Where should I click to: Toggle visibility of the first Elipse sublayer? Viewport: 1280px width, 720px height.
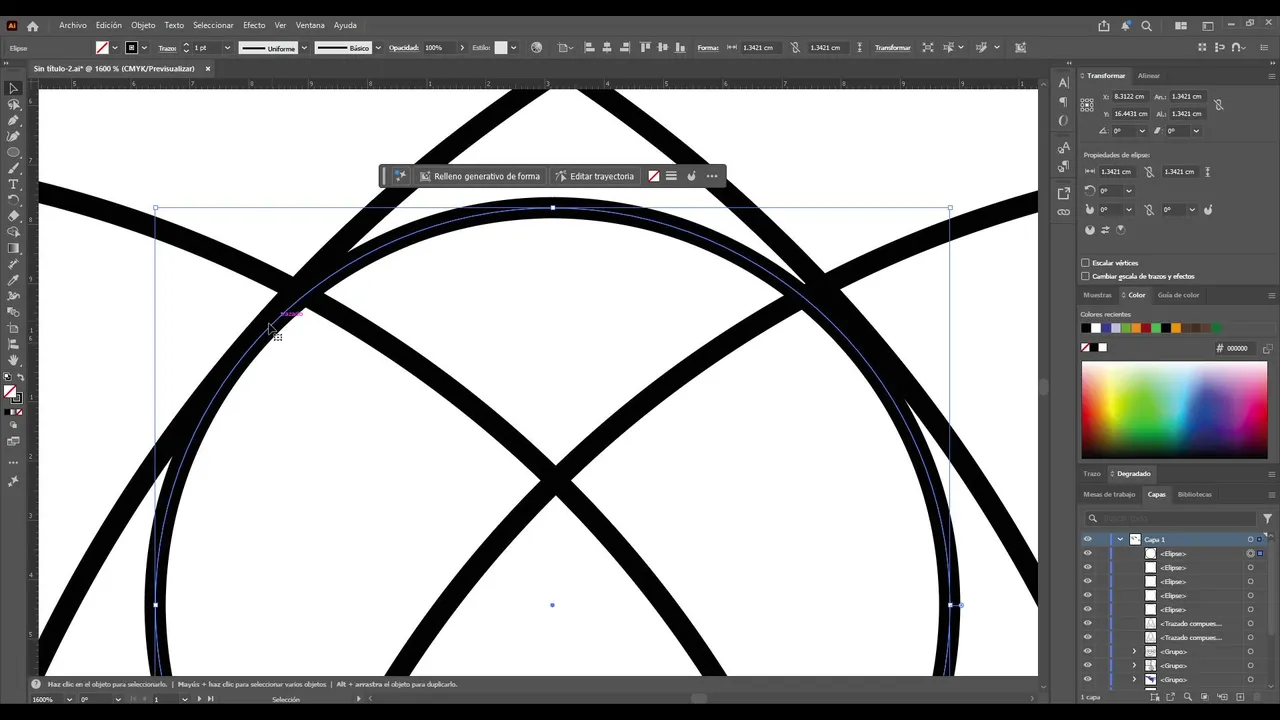(1087, 554)
